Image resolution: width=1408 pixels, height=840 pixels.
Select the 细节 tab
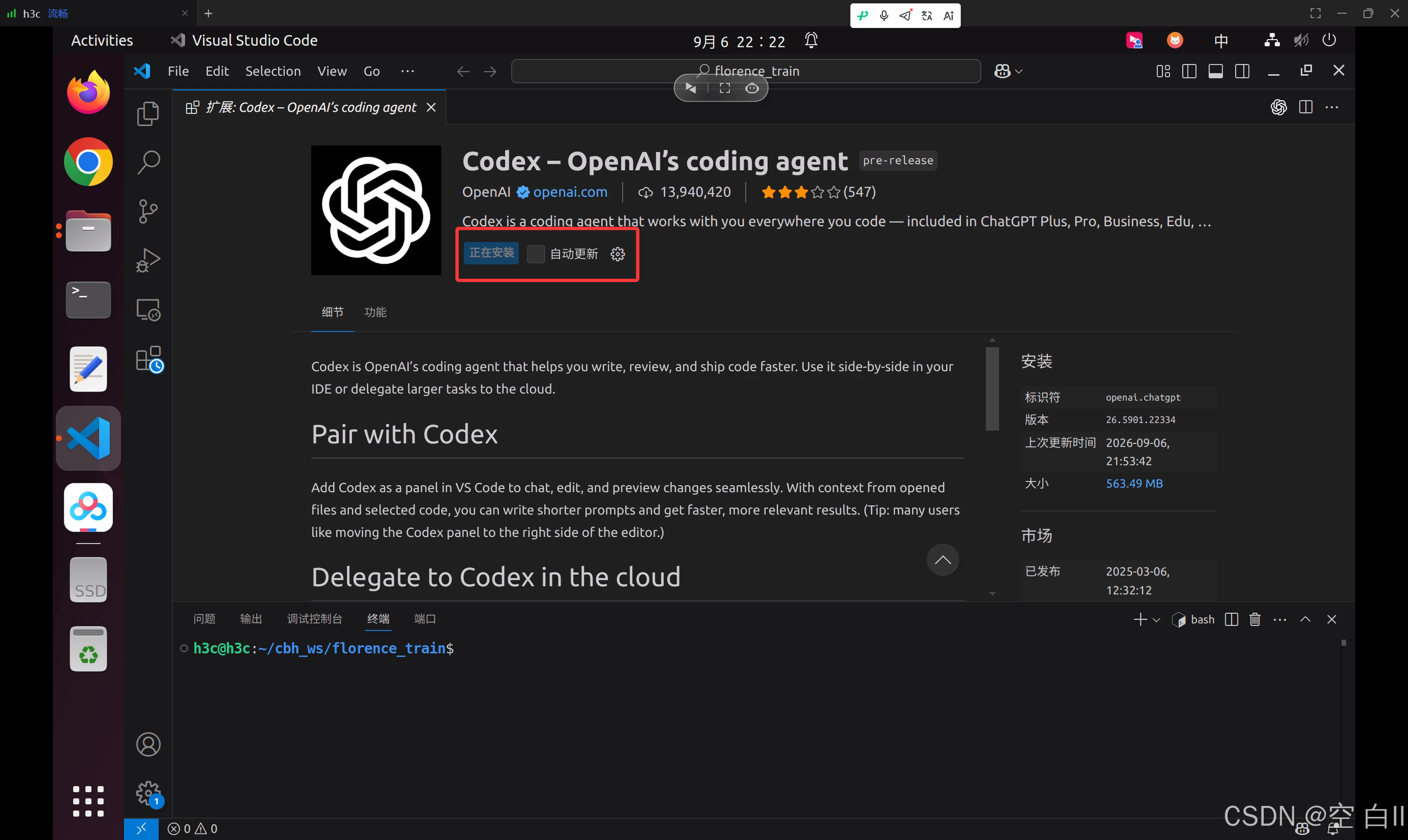tap(332, 312)
